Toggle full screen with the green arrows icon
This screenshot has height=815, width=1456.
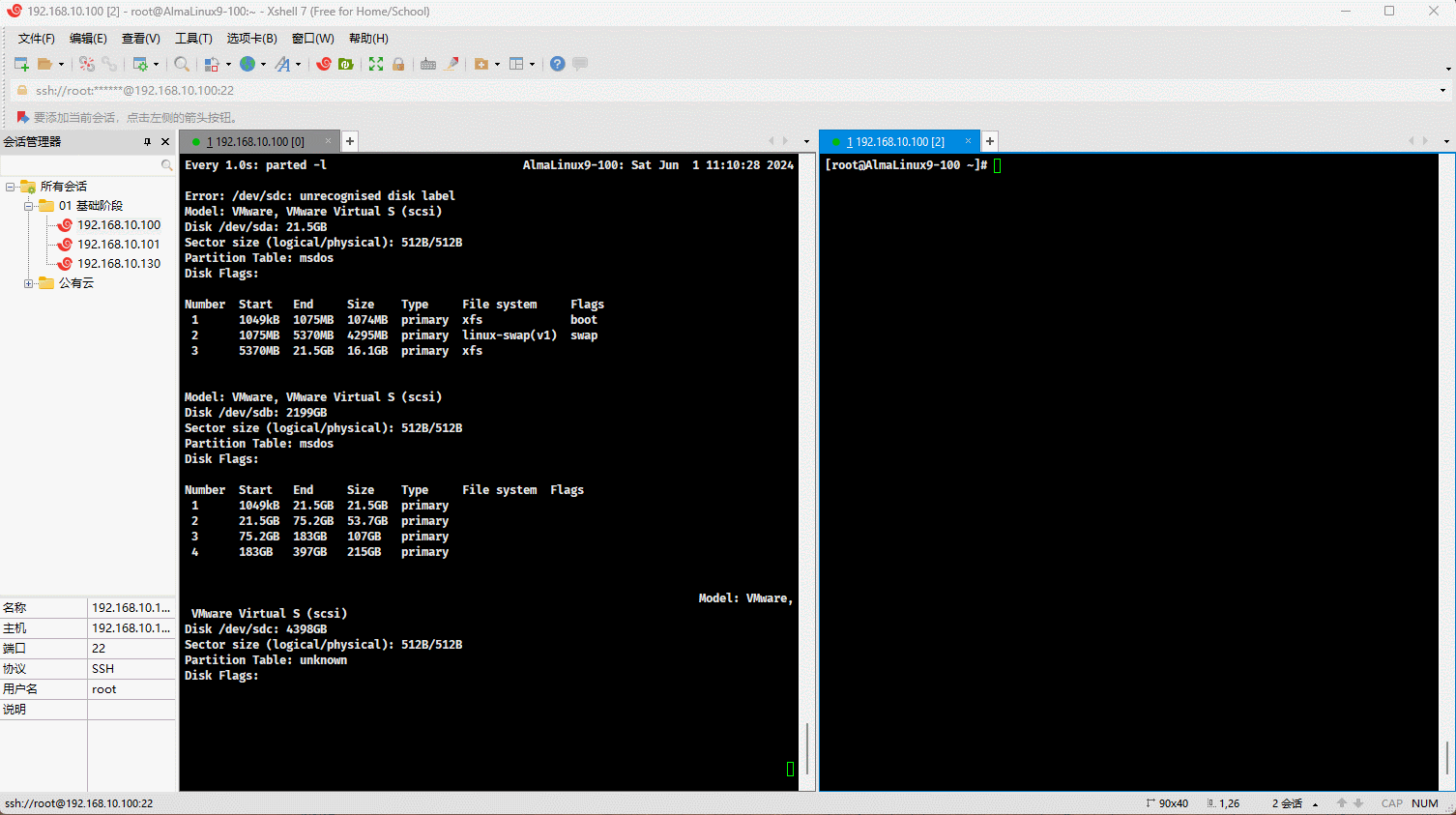376,64
